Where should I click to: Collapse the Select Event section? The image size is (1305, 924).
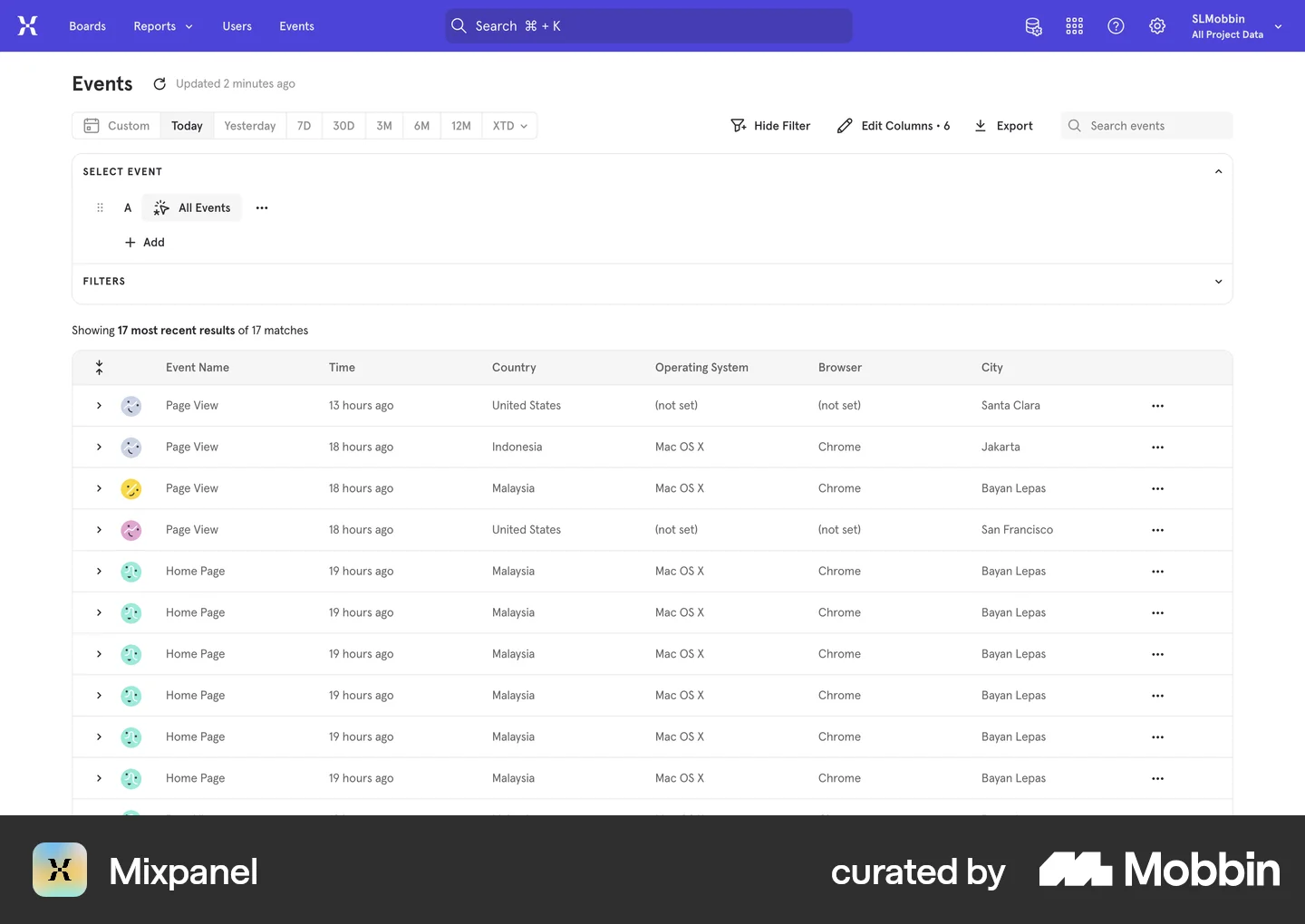tap(1218, 172)
